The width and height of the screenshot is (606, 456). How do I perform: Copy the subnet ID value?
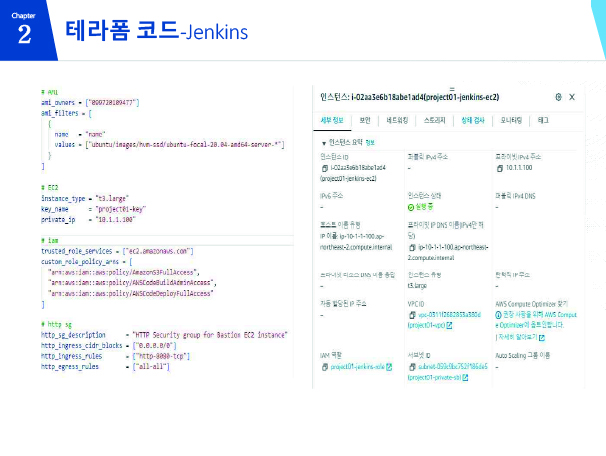[x=412, y=367]
